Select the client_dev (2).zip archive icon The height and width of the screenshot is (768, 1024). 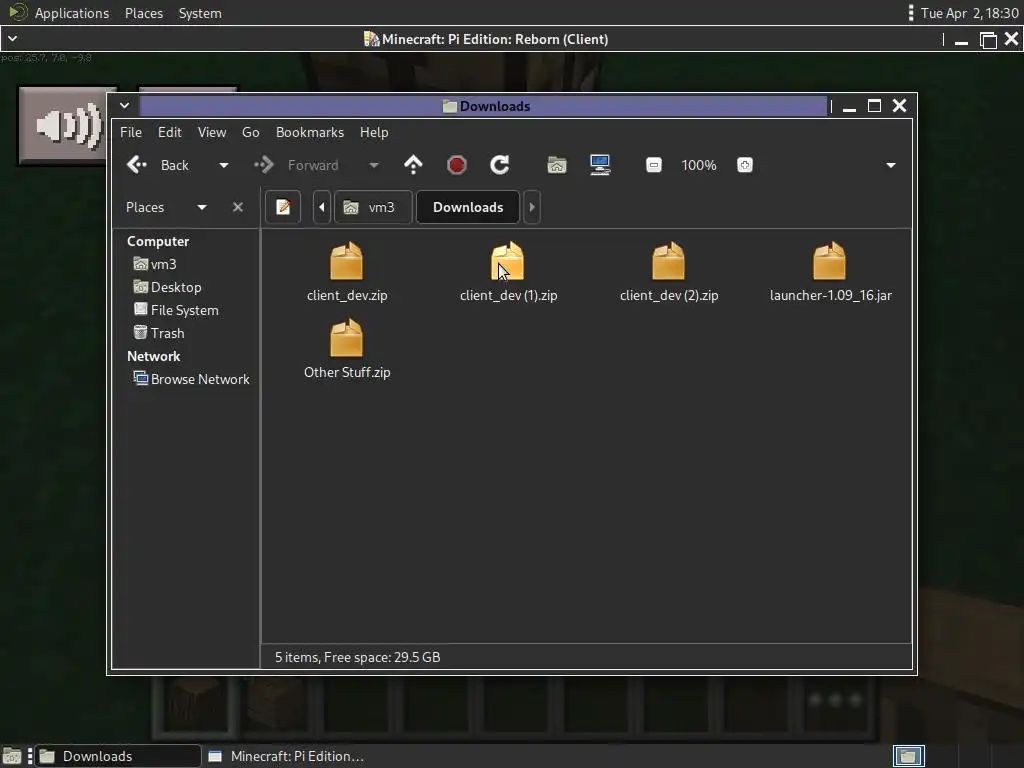click(668, 261)
